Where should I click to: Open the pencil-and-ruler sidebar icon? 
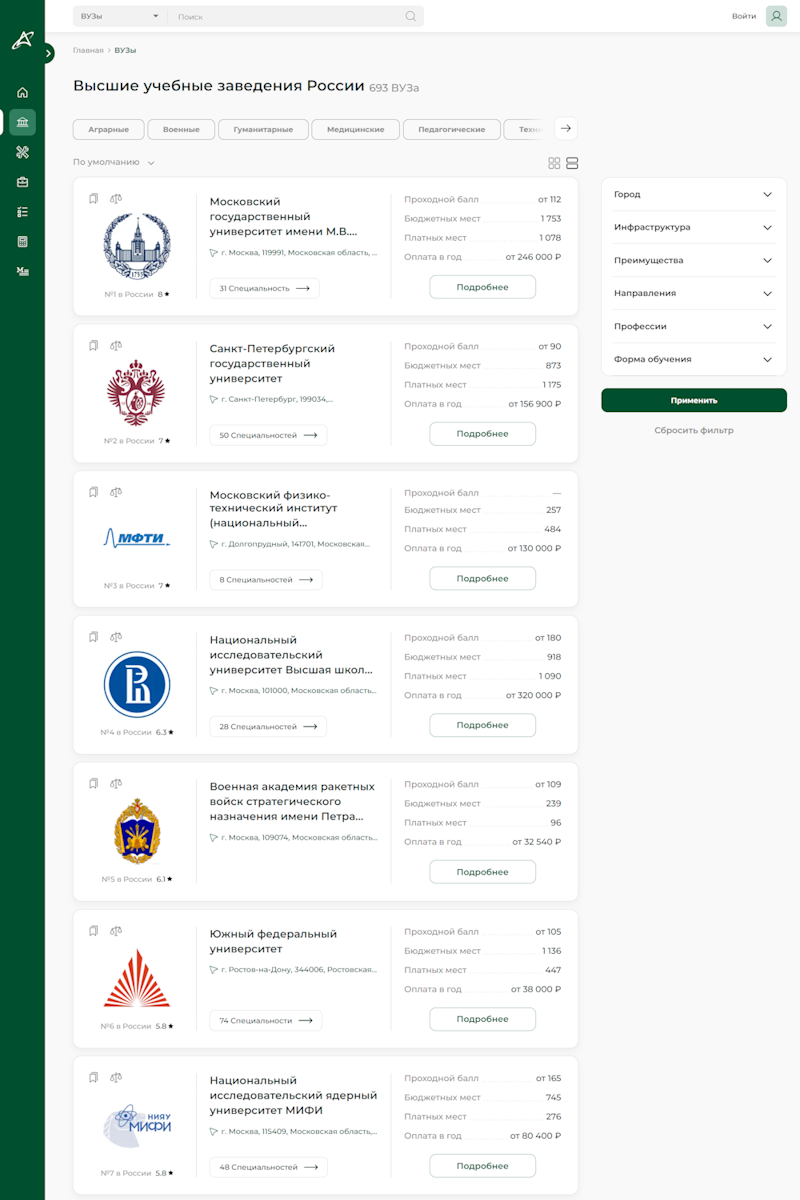tap(22, 152)
